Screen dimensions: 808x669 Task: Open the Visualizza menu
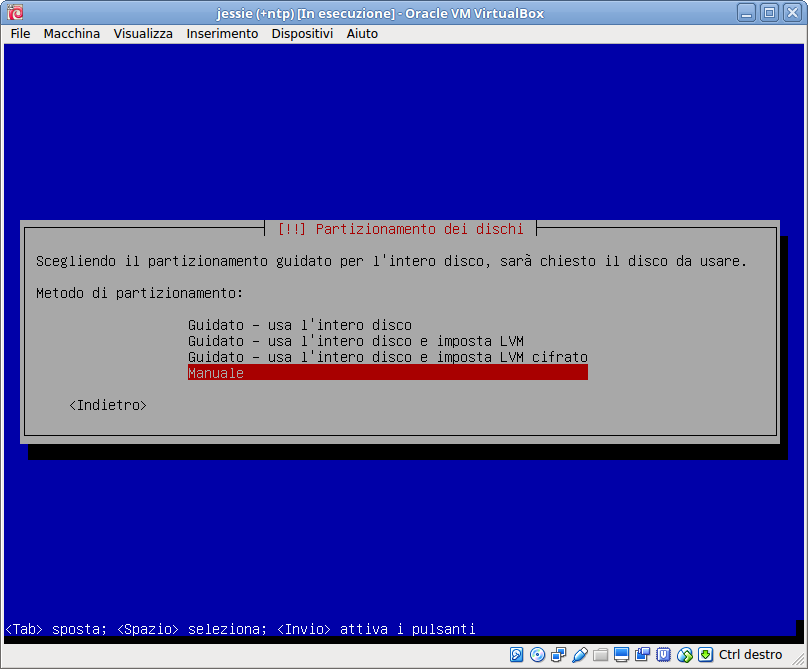(x=143, y=34)
